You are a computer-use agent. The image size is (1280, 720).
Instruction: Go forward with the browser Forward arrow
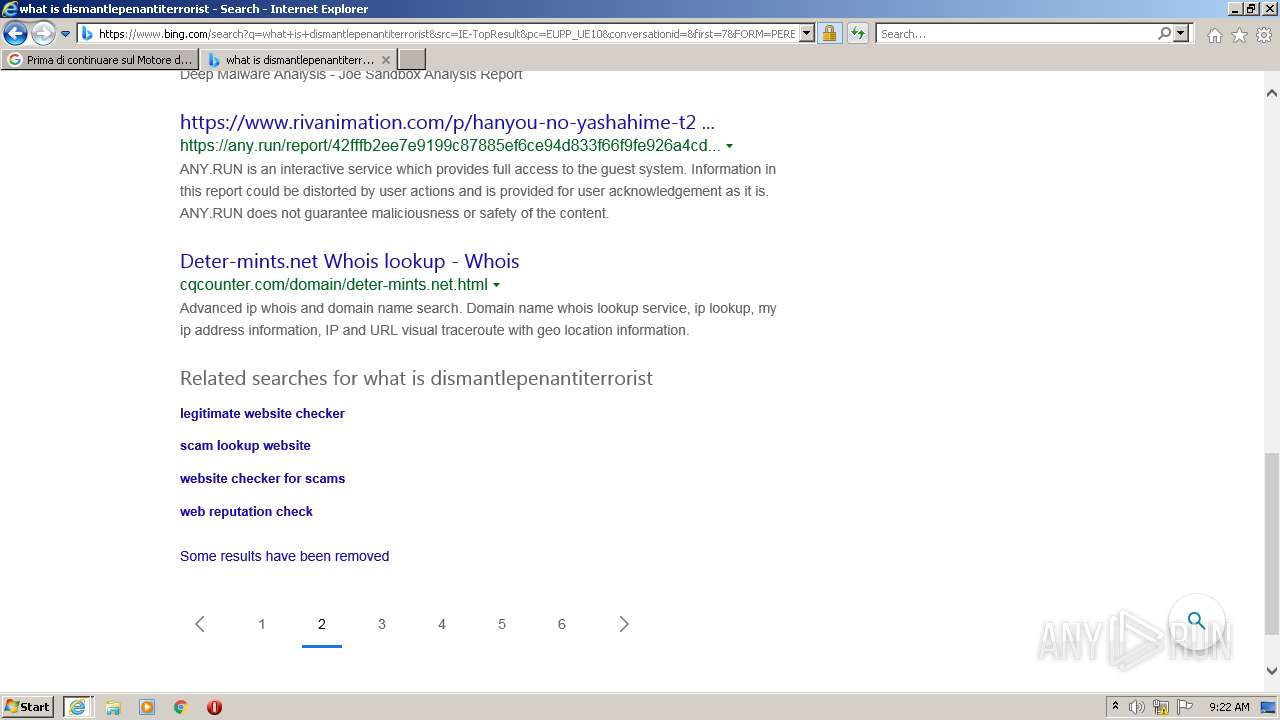click(x=43, y=33)
